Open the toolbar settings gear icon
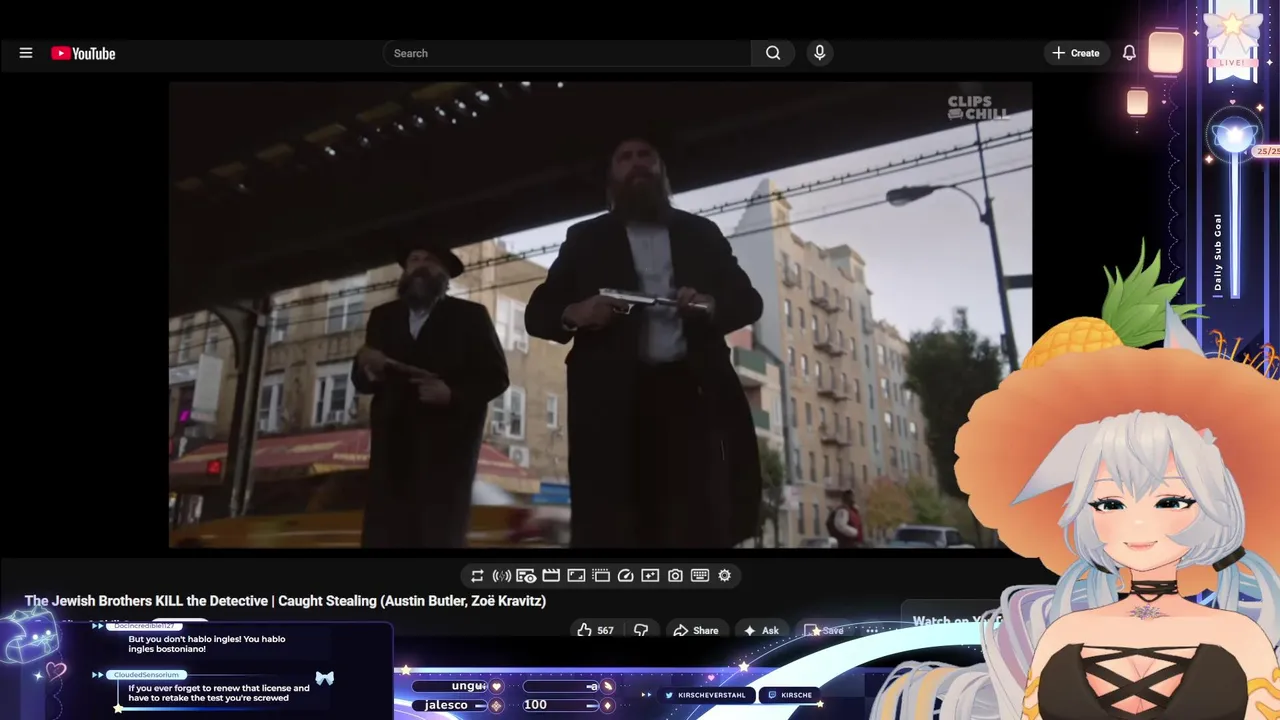Viewport: 1280px width, 720px height. tap(724, 576)
